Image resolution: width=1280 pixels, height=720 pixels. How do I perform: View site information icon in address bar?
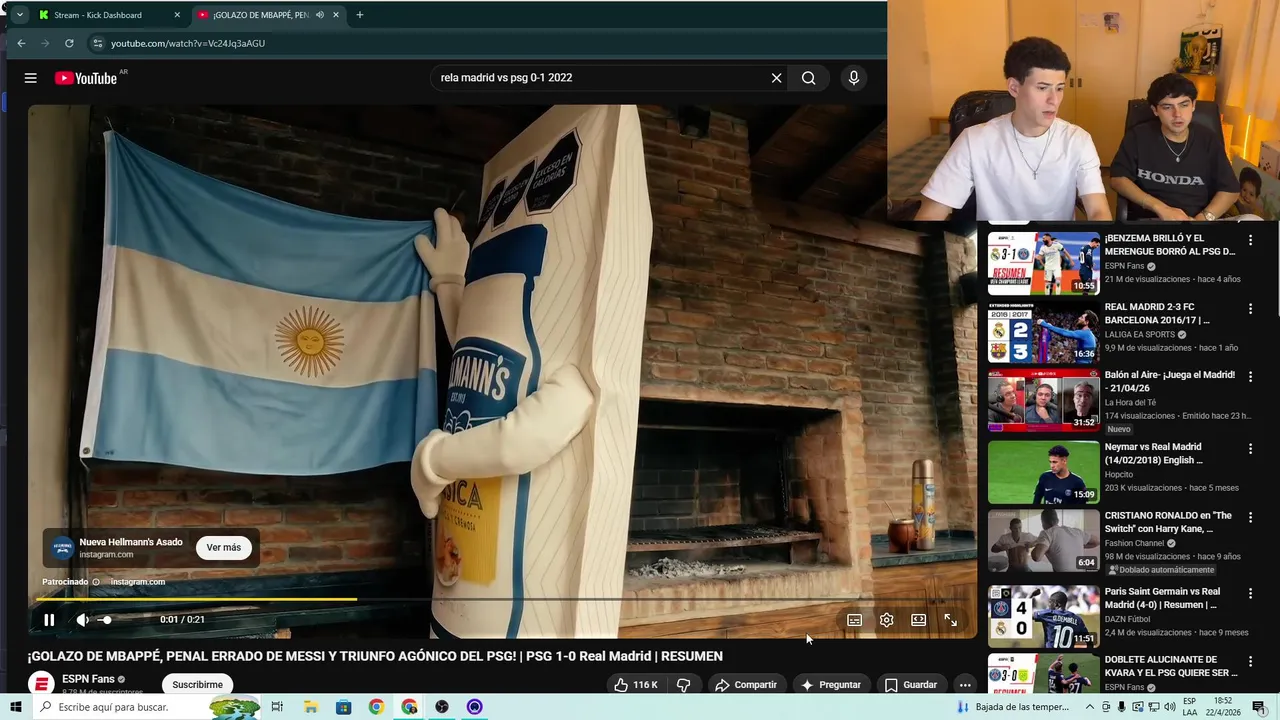[97, 43]
